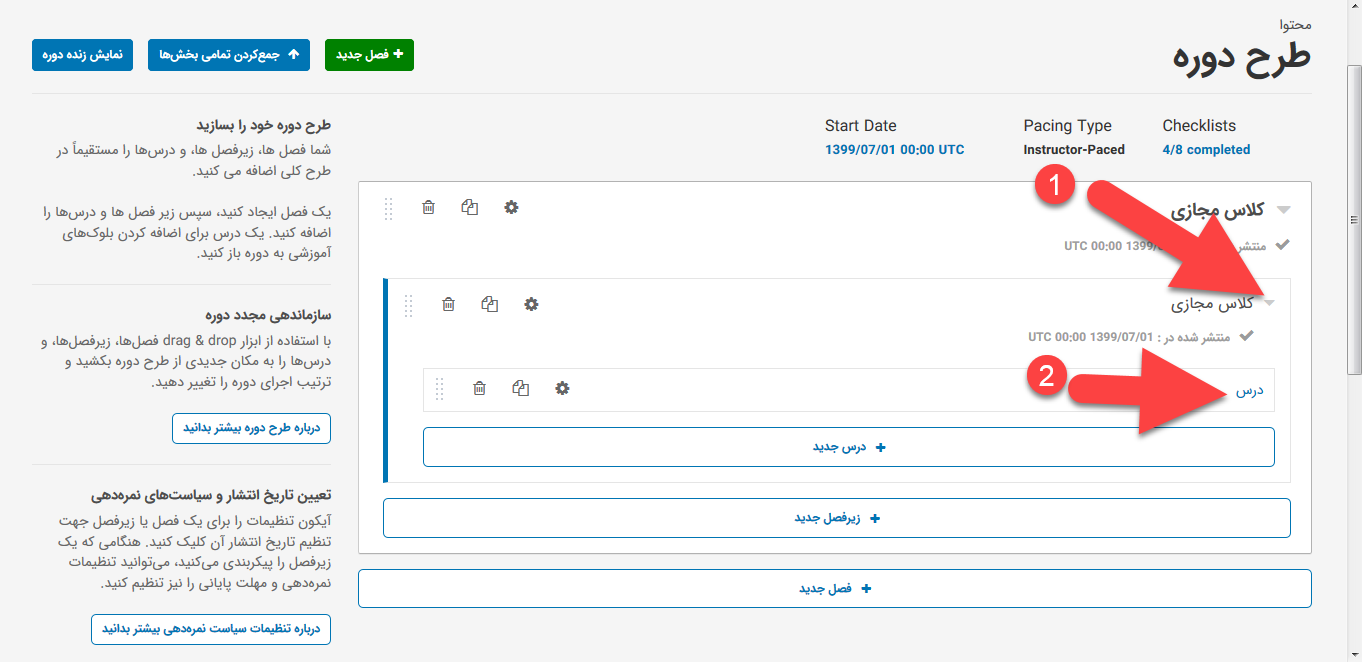Viewport: 1362px width, 662px height.
Task: Duplicate the کلاس مجازی subsection
Action: pyautogui.click(x=490, y=304)
